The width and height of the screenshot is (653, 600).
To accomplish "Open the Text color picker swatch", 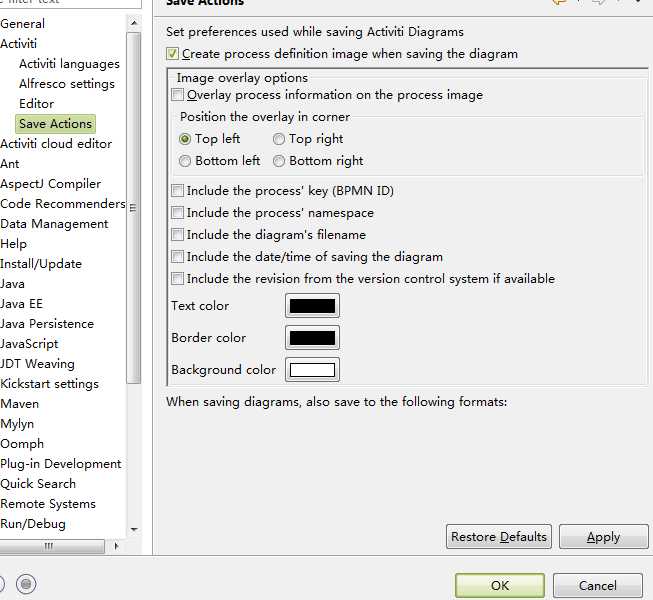I will tap(312, 306).
